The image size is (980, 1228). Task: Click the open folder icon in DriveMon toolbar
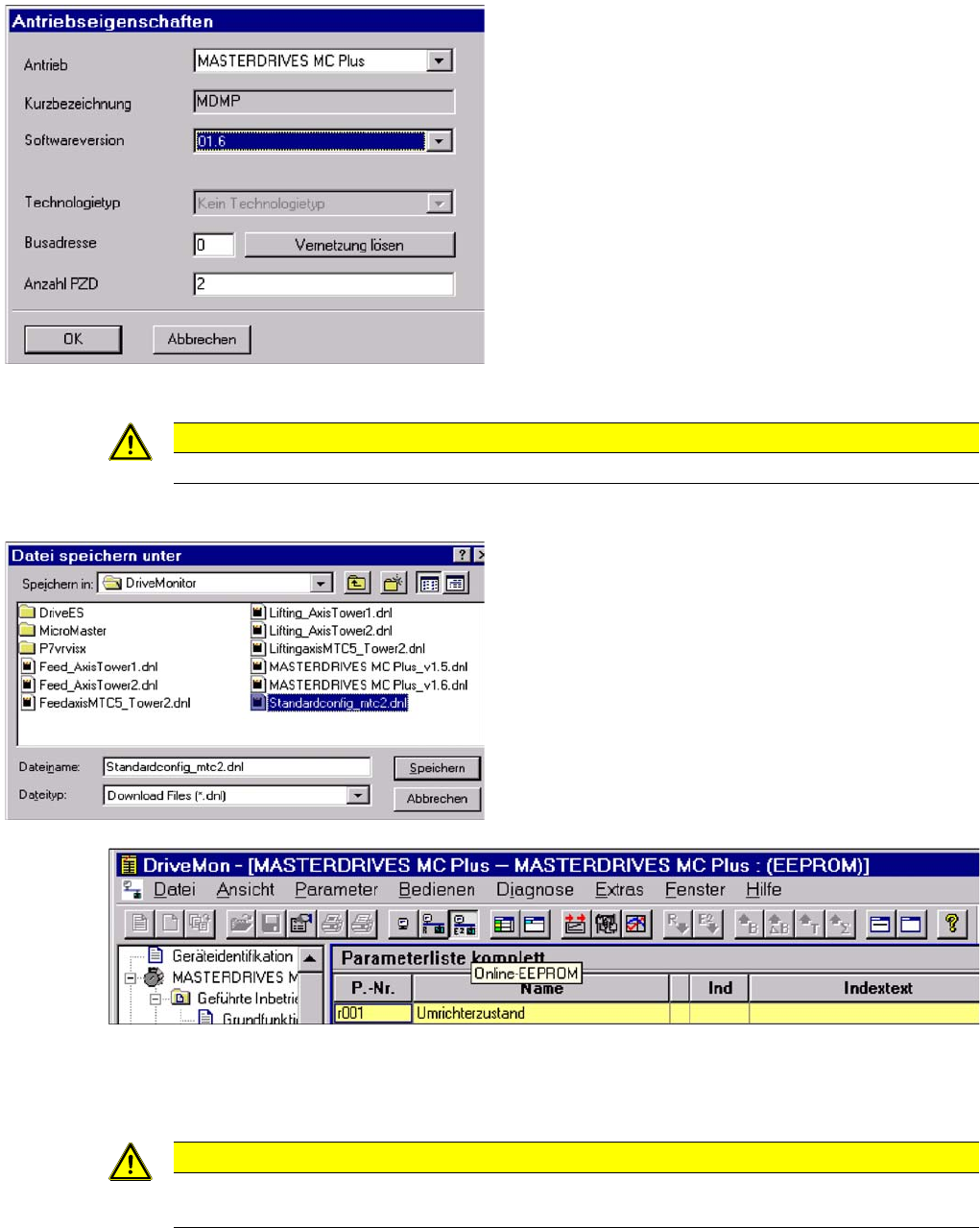coord(241,924)
